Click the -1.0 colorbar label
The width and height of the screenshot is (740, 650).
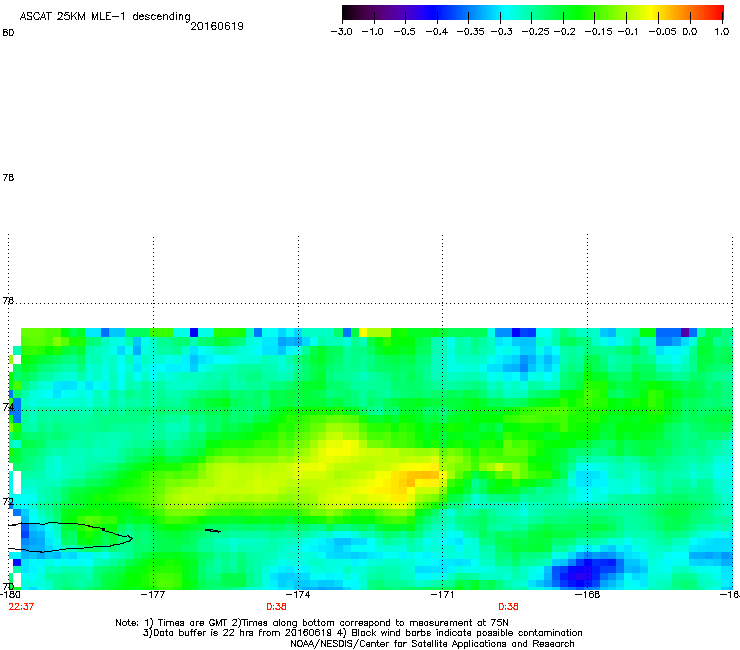[372, 32]
